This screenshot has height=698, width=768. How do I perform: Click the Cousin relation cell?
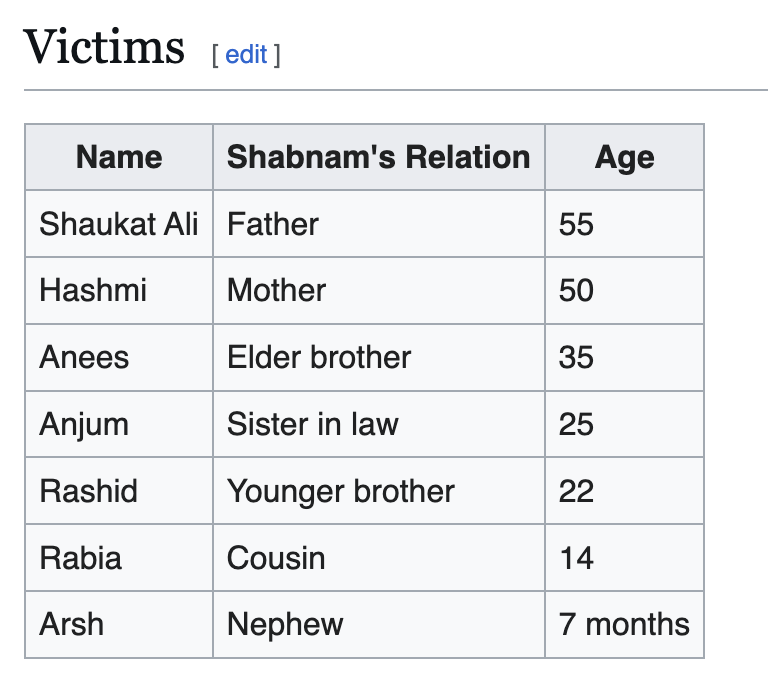[x=379, y=557]
